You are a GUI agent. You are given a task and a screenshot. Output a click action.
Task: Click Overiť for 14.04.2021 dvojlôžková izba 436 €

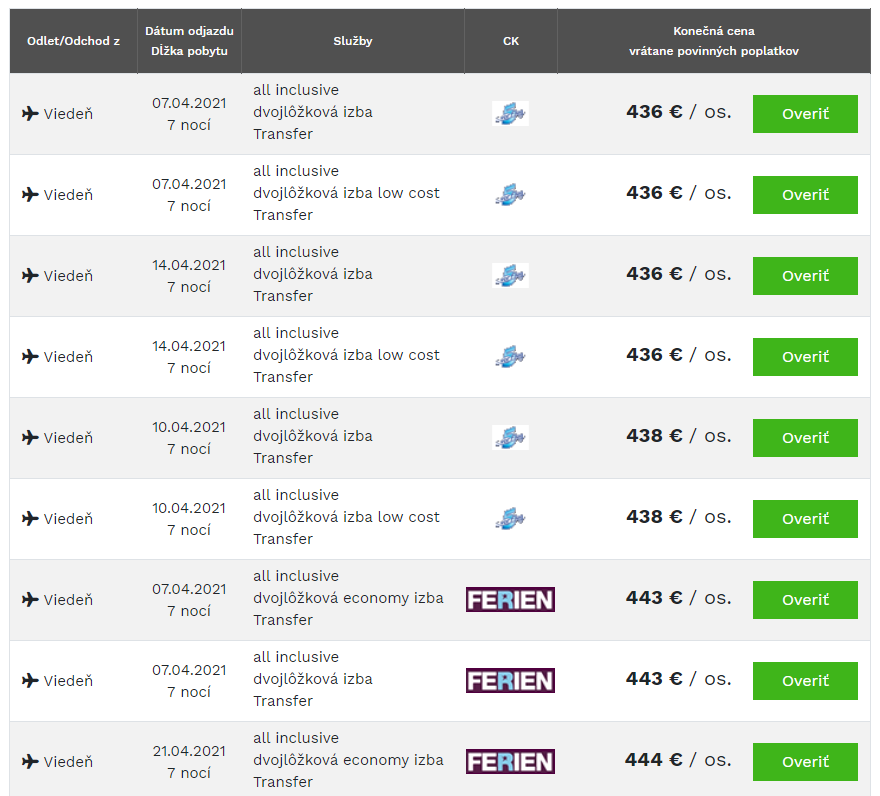click(805, 276)
